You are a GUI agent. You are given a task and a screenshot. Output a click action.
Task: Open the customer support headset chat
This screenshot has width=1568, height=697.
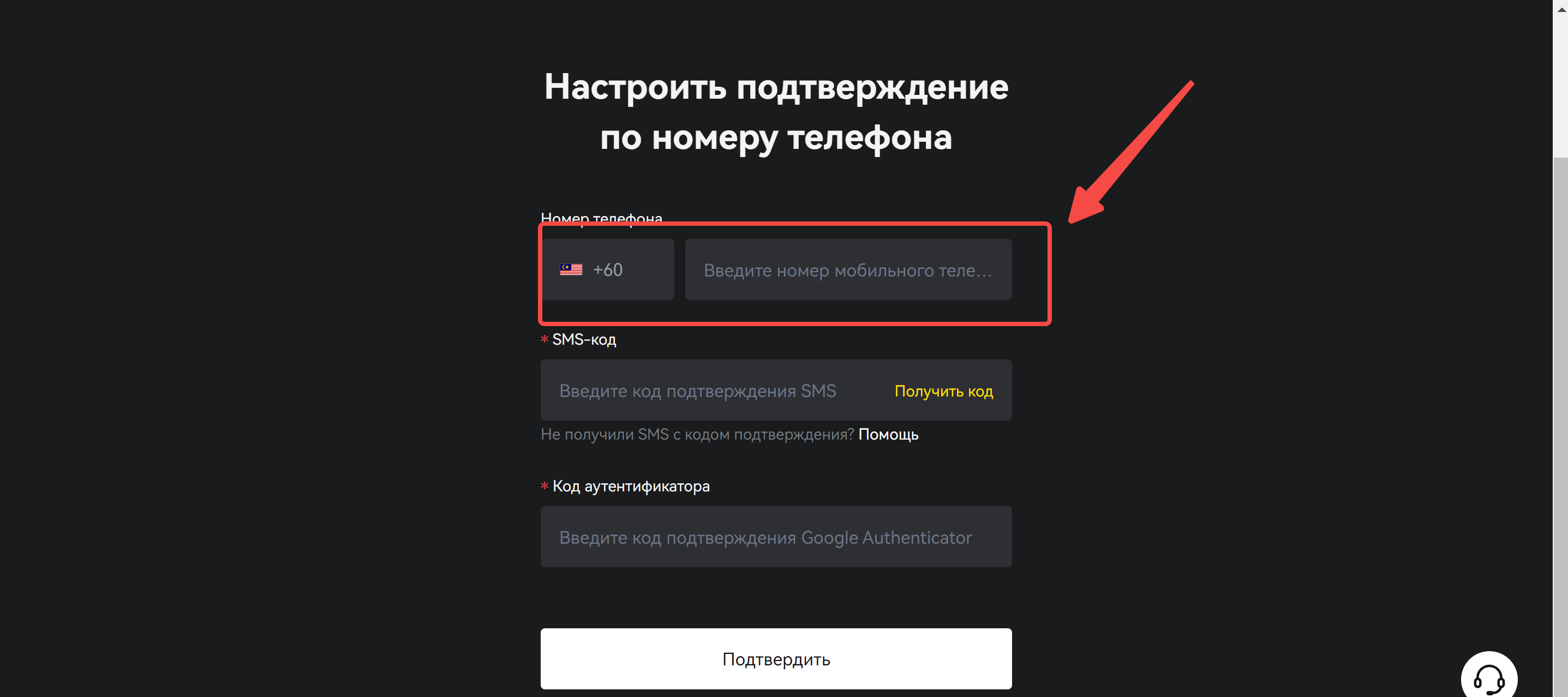tap(1488, 677)
